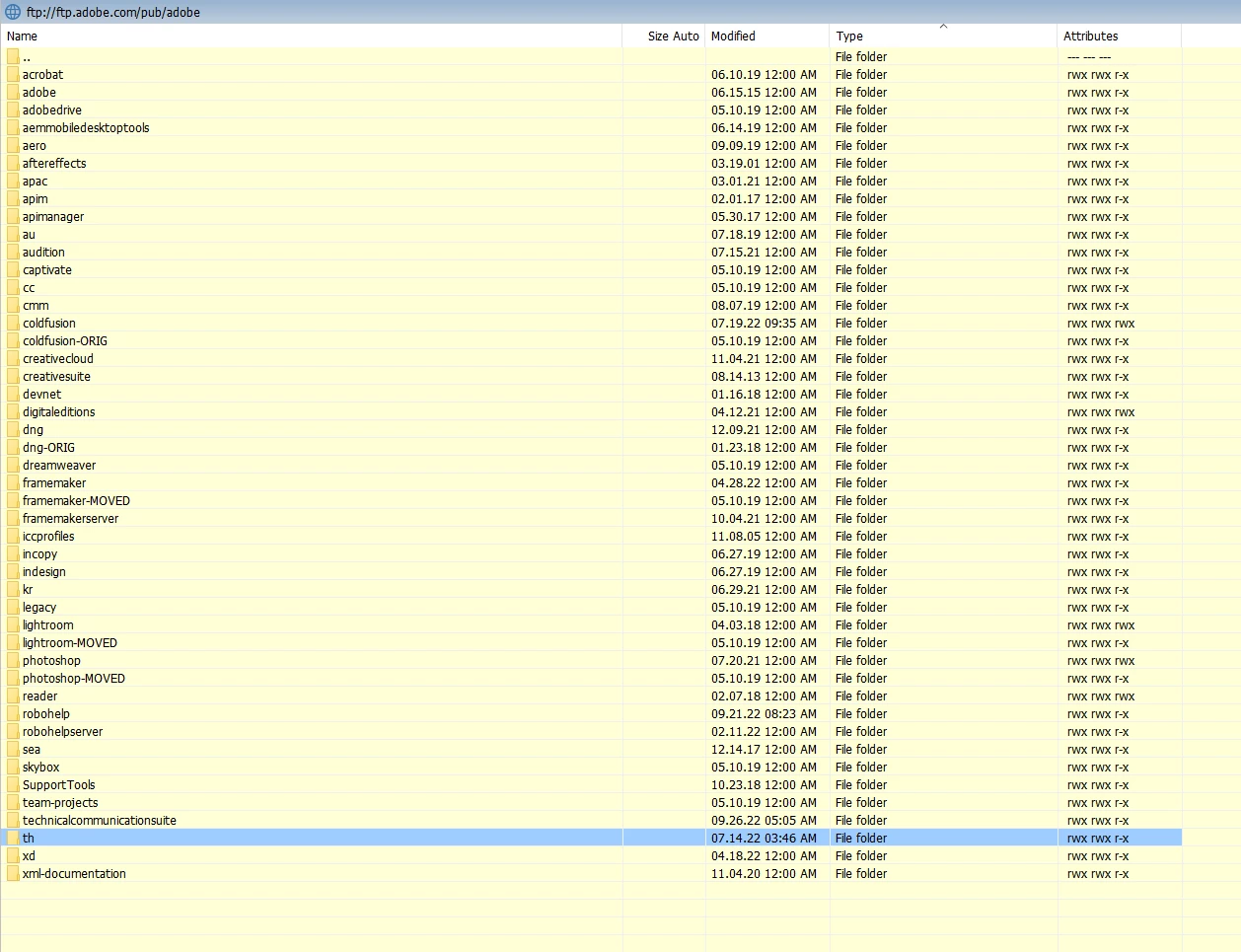Viewport: 1241px width, 952px height.
Task: Click the acrobat folder icon
Action: pos(13,74)
